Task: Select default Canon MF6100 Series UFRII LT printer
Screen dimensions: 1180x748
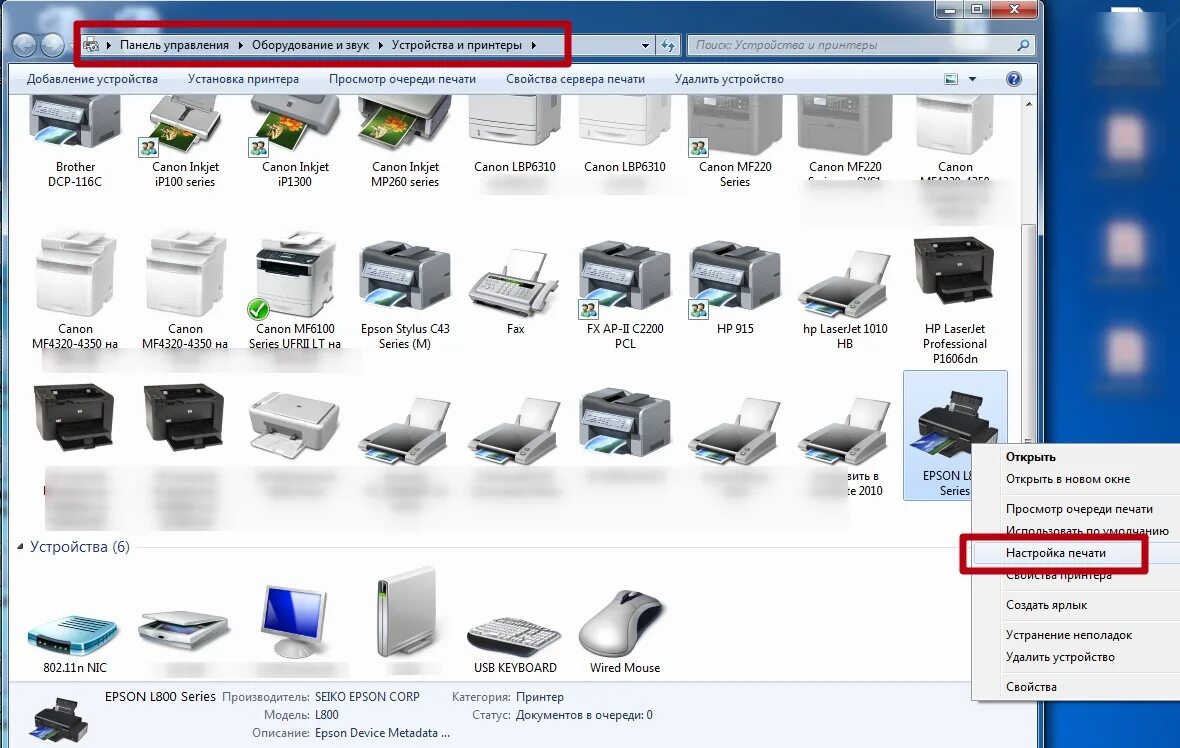Action: (x=295, y=292)
